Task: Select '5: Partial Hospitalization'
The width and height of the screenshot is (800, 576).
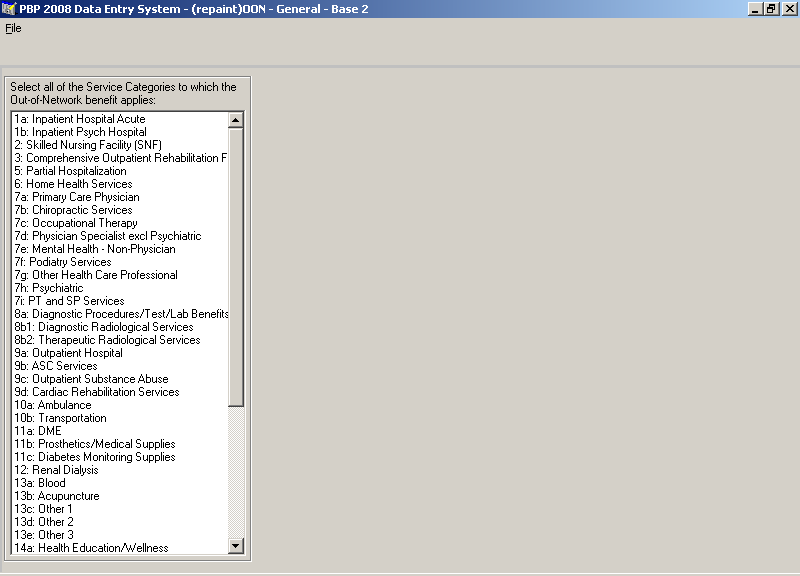Action: (120, 171)
